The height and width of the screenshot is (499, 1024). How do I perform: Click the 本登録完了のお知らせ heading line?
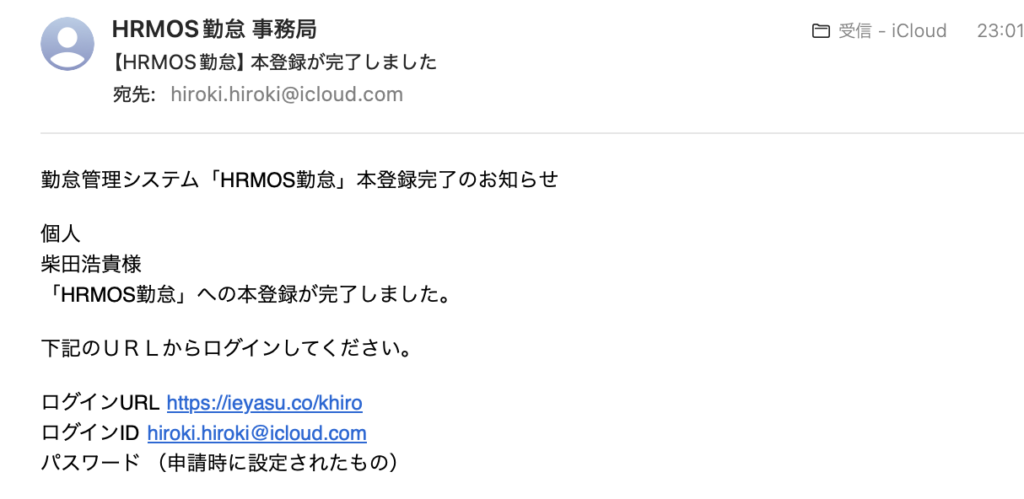[299, 180]
